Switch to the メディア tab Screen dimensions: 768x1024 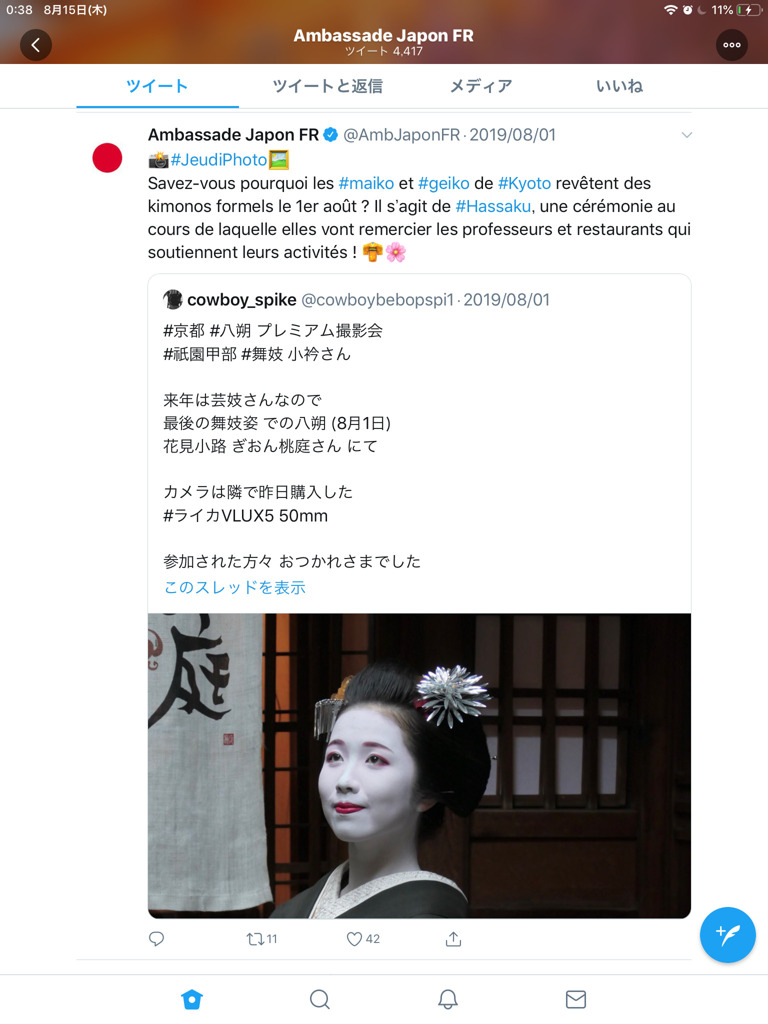click(x=481, y=86)
